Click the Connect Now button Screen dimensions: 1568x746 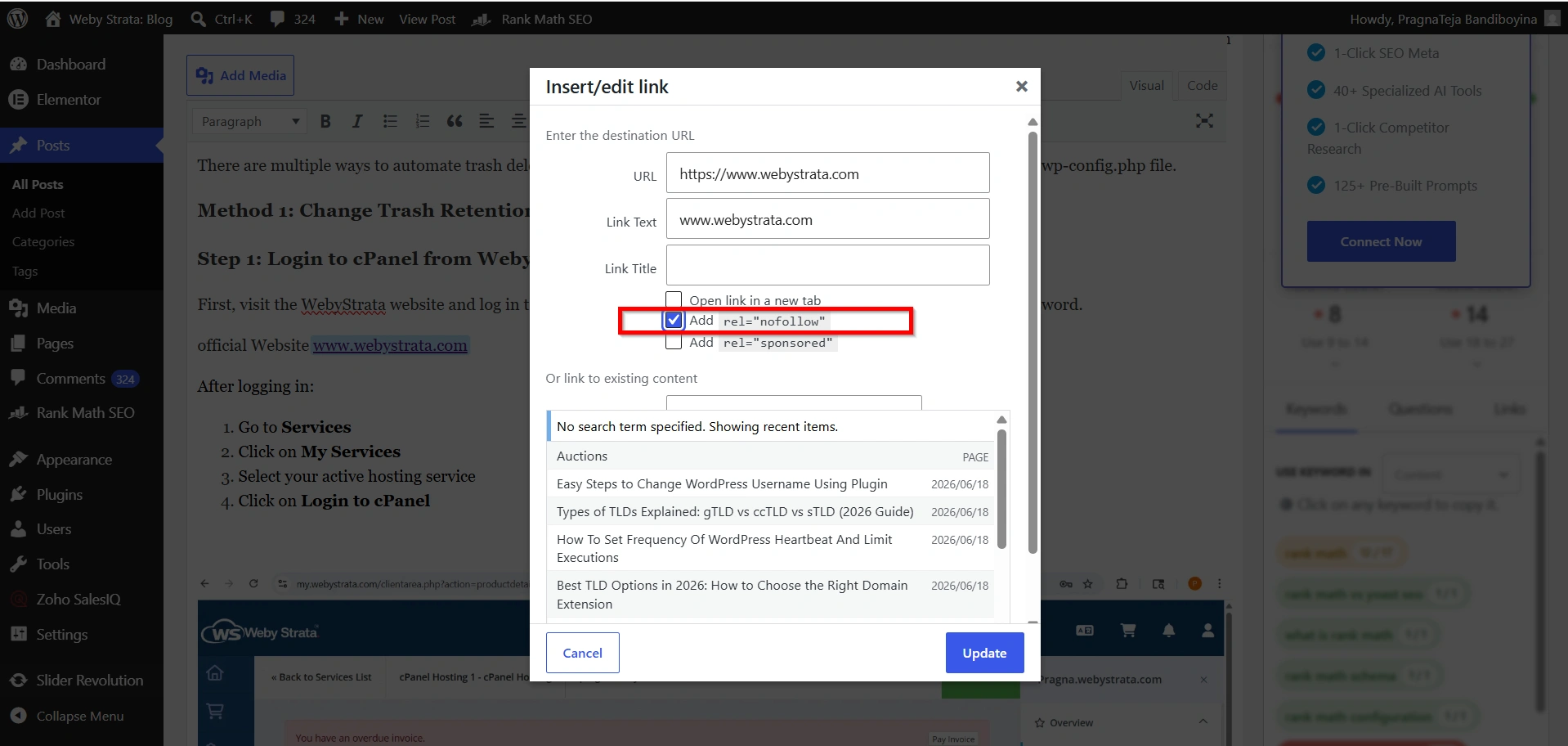coord(1381,241)
